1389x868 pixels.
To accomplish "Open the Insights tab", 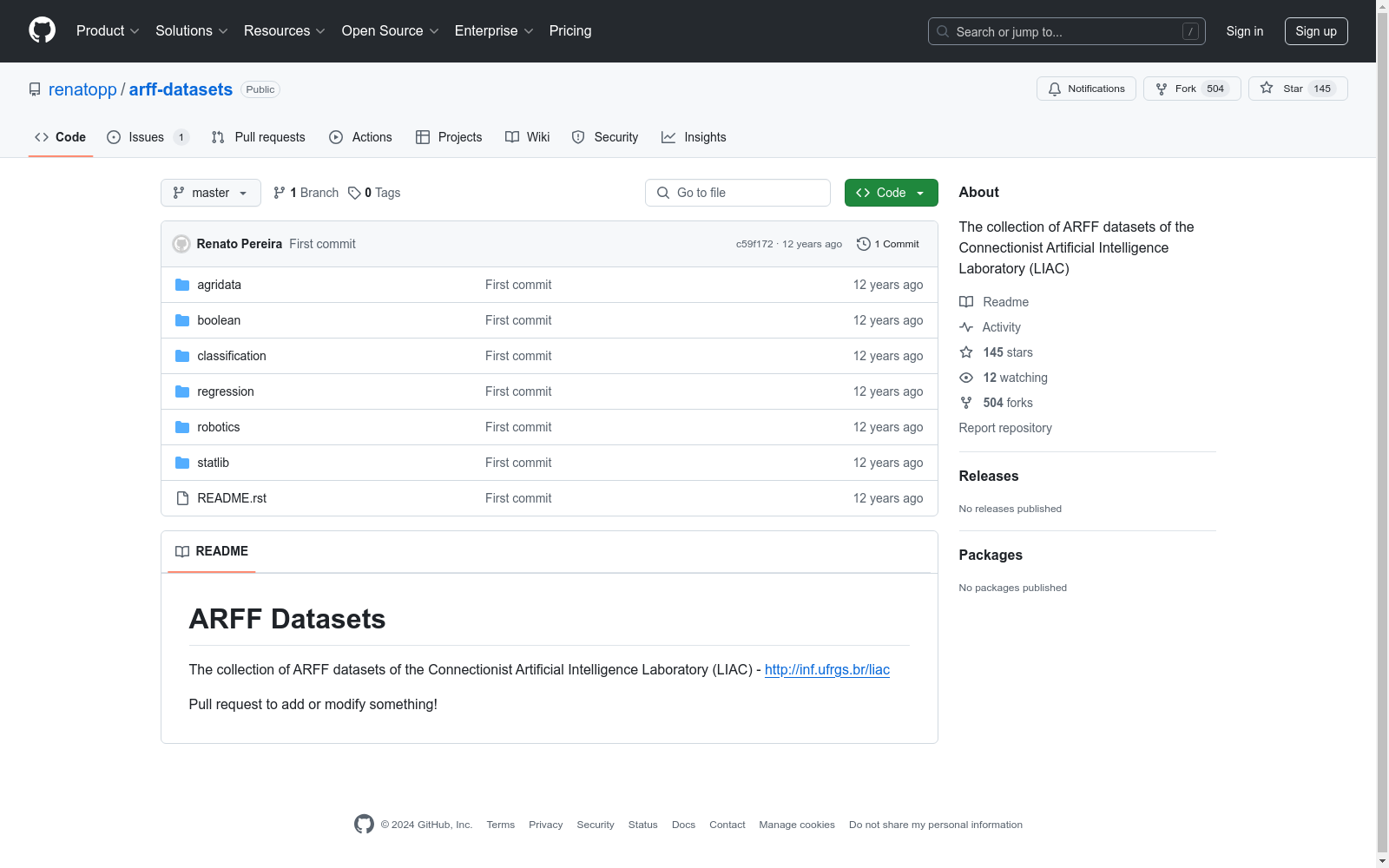I will pyautogui.click(x=694, y=137).
